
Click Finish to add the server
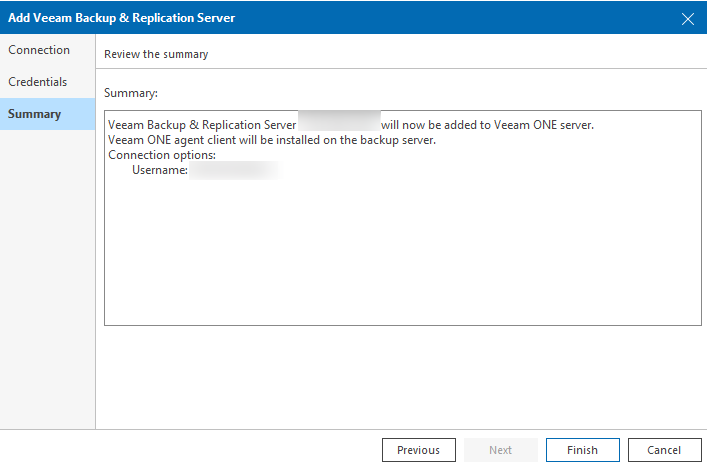click(583, 450)
